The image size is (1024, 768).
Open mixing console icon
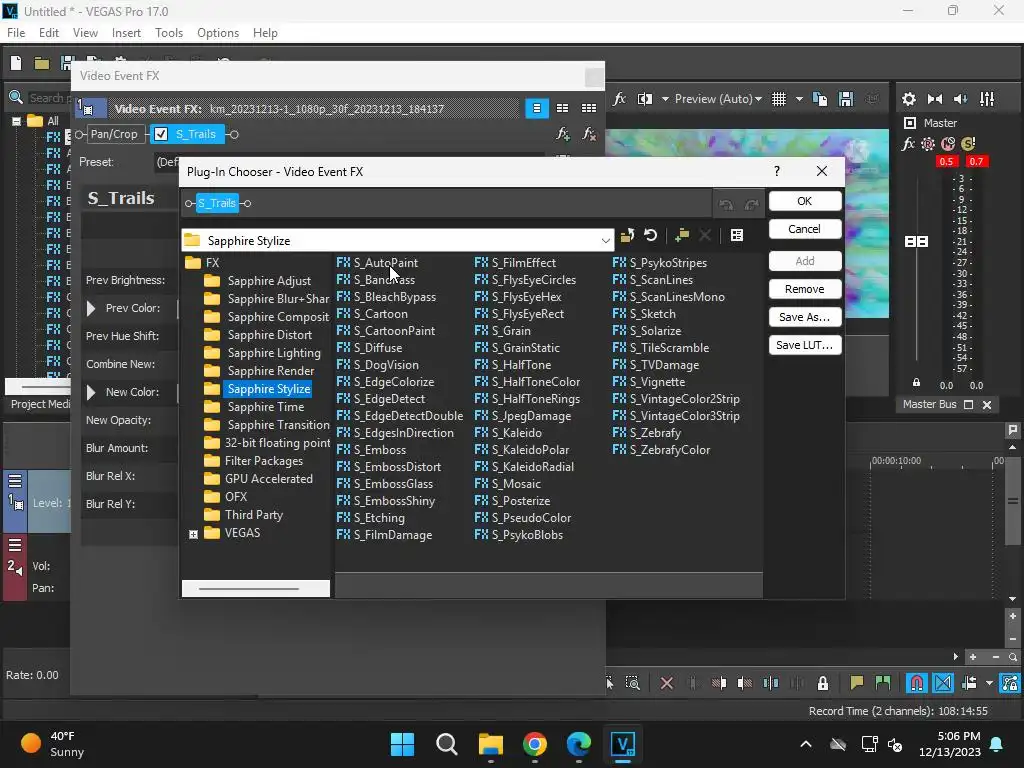[x=987, y=99]
